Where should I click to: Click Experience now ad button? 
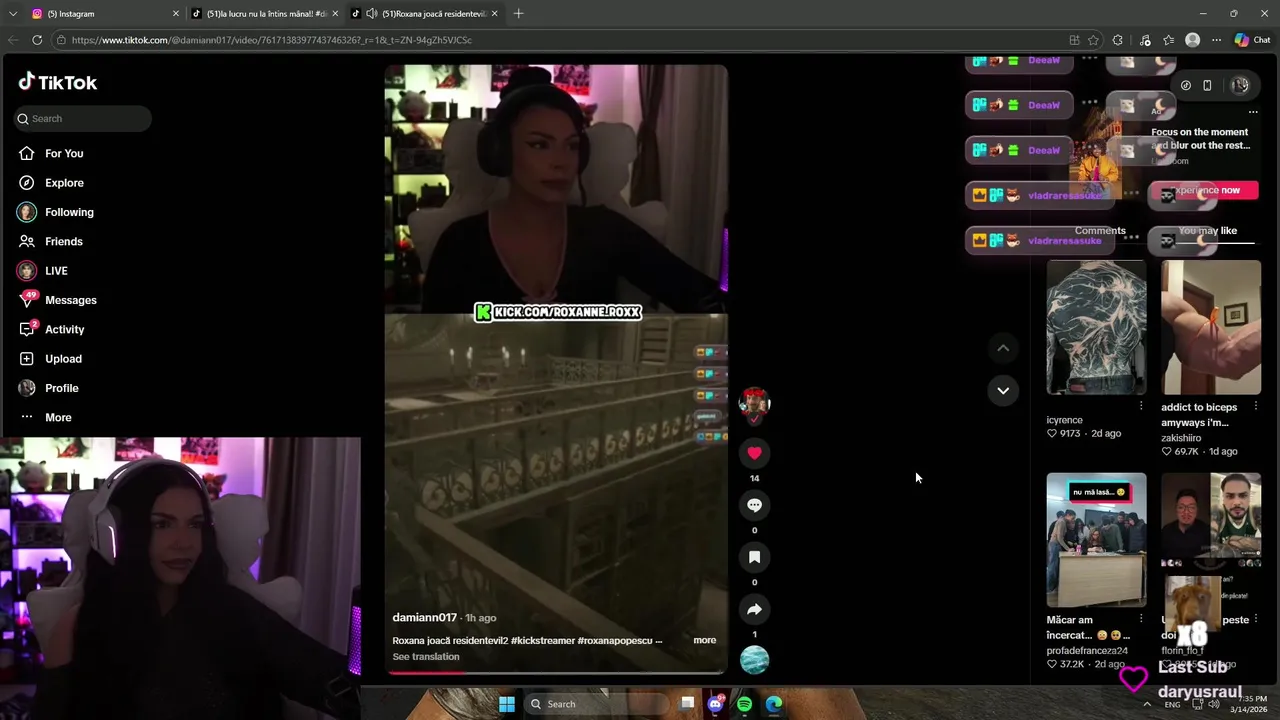[x=1204, y=190]
